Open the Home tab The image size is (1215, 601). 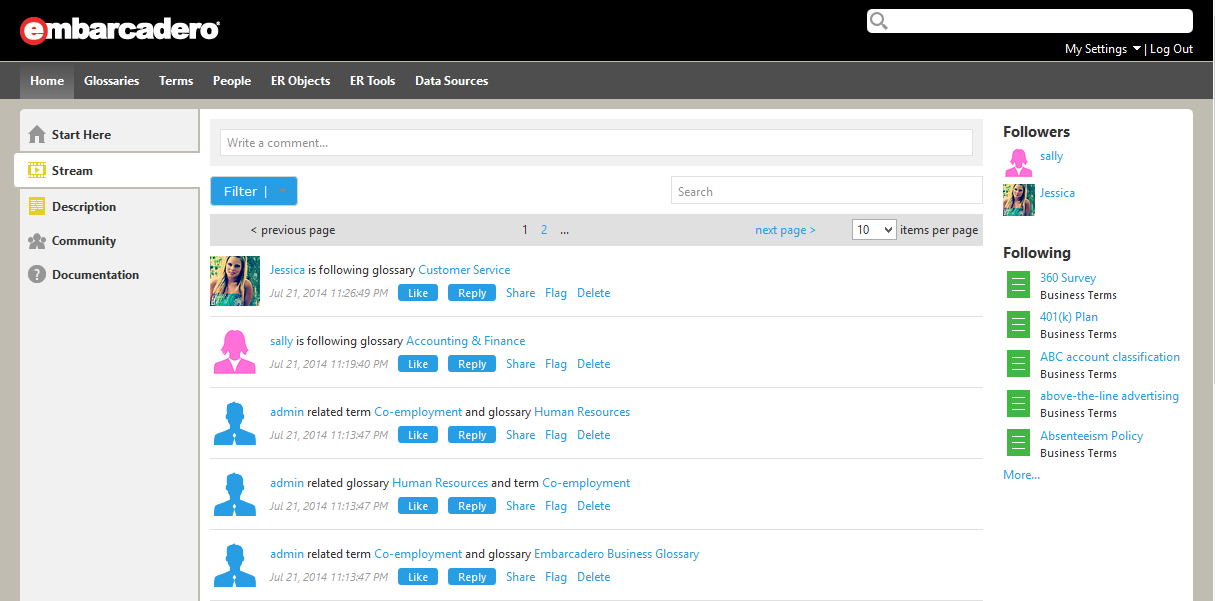point(47,81)
